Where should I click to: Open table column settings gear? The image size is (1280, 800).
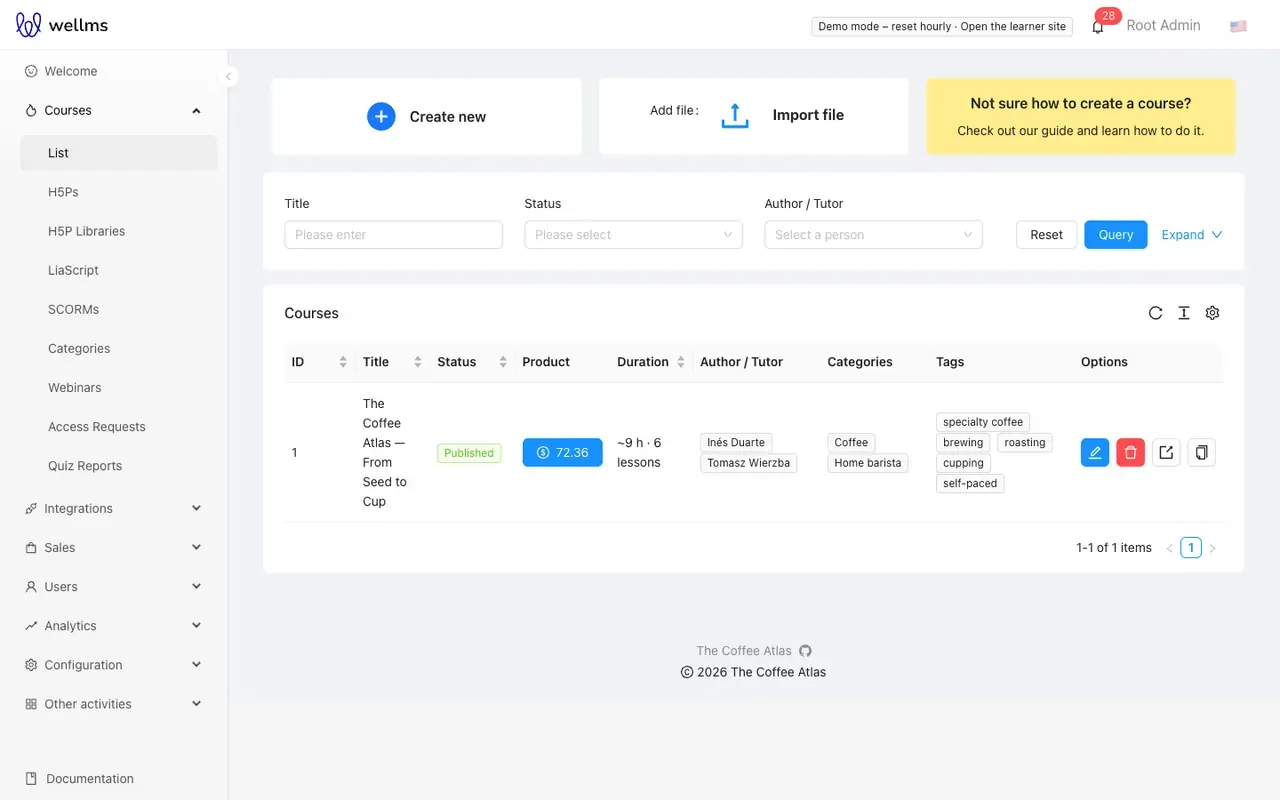point(1212,313)
